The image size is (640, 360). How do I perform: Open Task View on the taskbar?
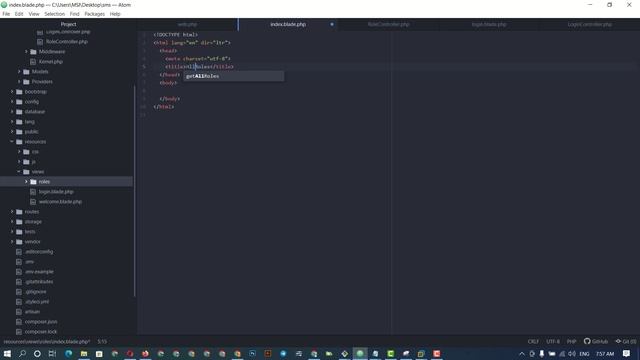[x=52, y=353]
